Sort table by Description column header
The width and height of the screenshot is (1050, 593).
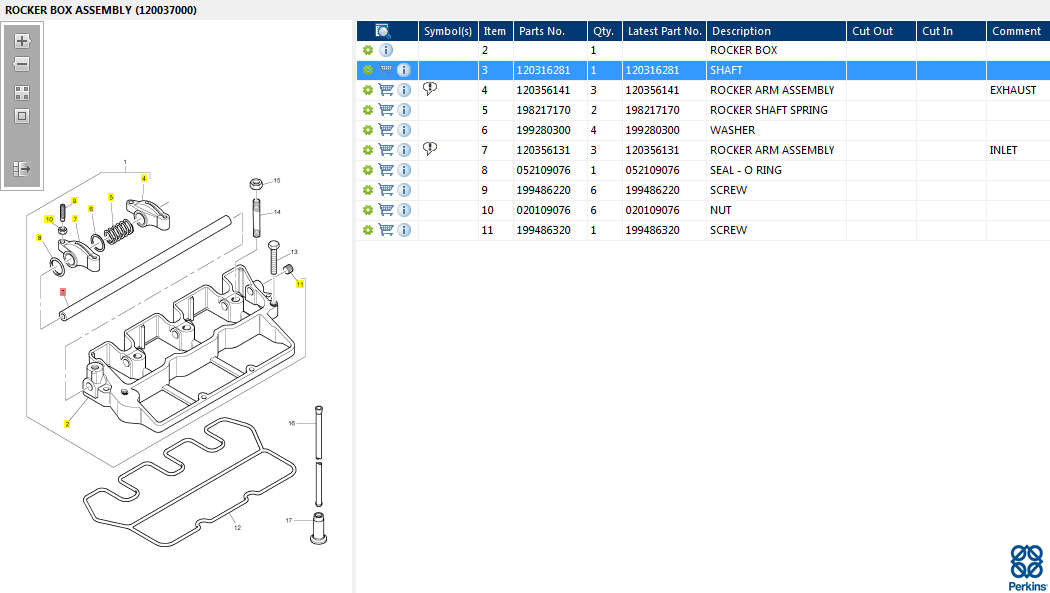pyautogui.click(x=741, y=31)
